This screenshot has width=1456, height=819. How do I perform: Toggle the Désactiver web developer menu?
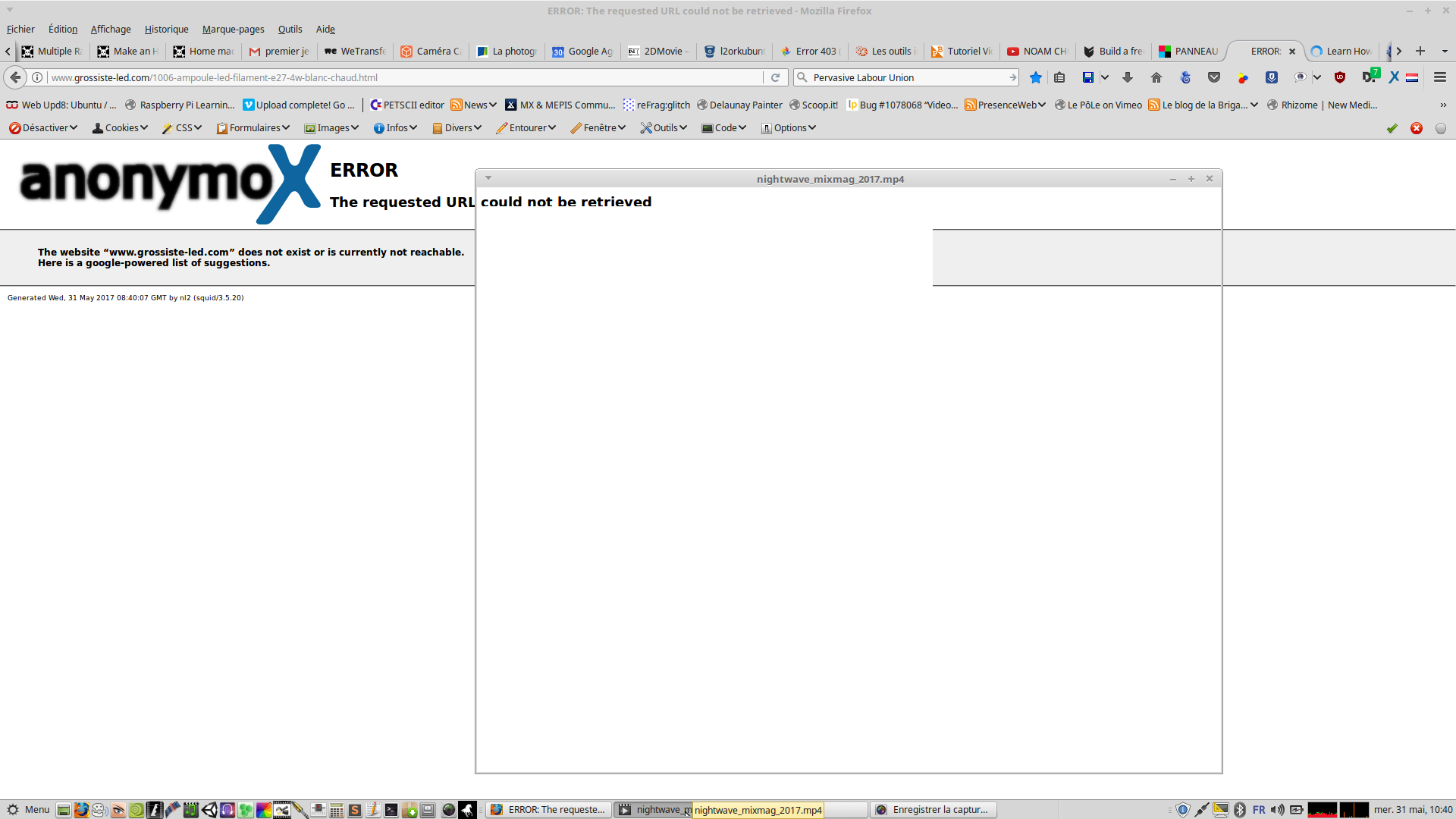(x=43, y=128)
